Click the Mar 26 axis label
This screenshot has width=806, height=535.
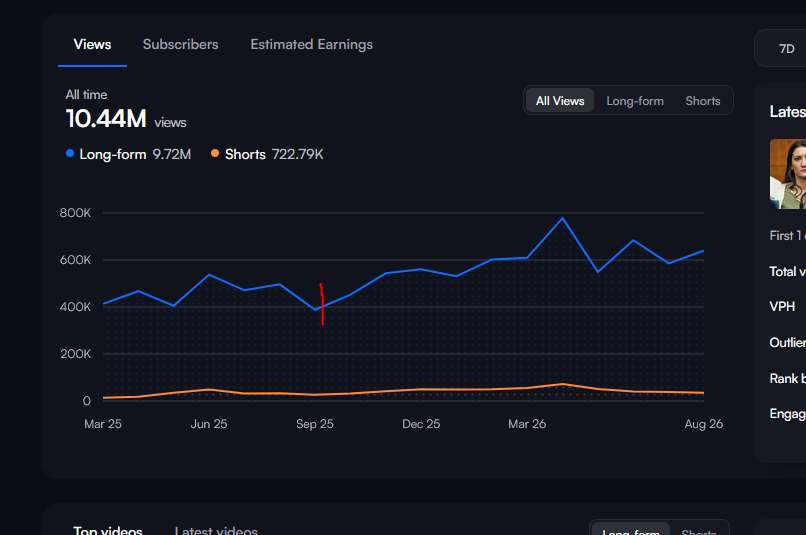point(527,424)
